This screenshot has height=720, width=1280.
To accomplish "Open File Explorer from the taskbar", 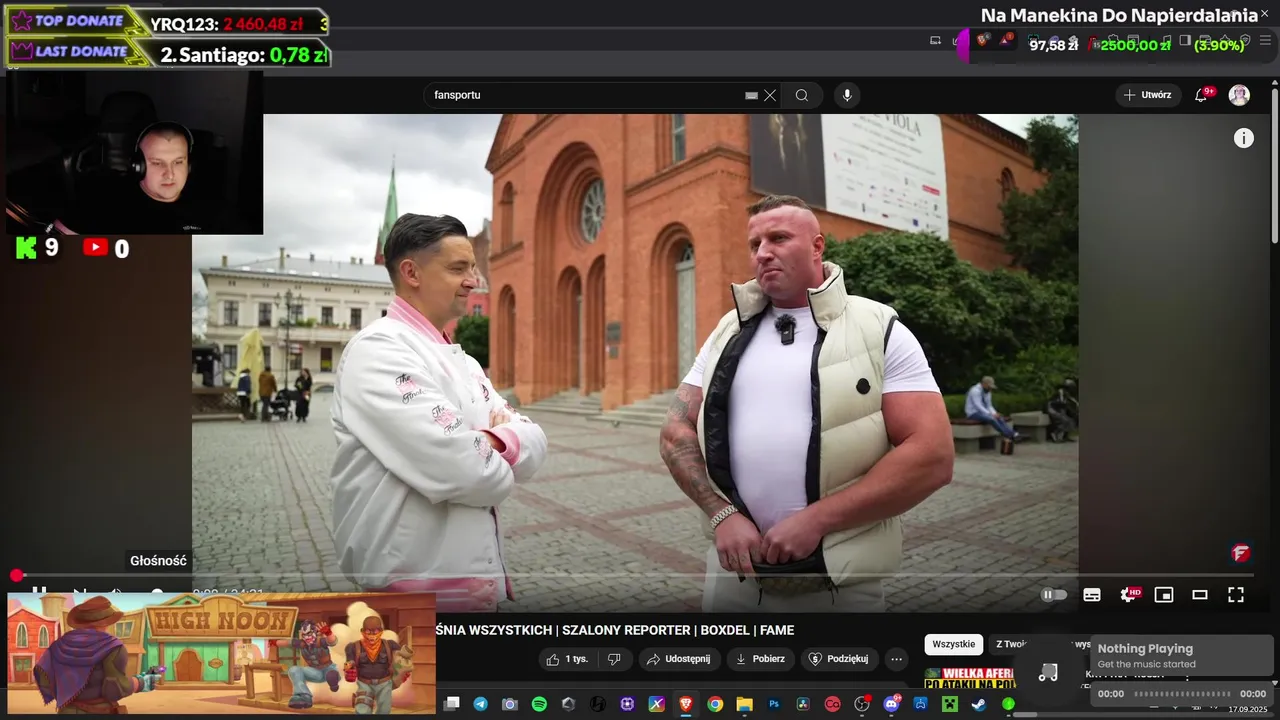I will [x=744, y=704].
